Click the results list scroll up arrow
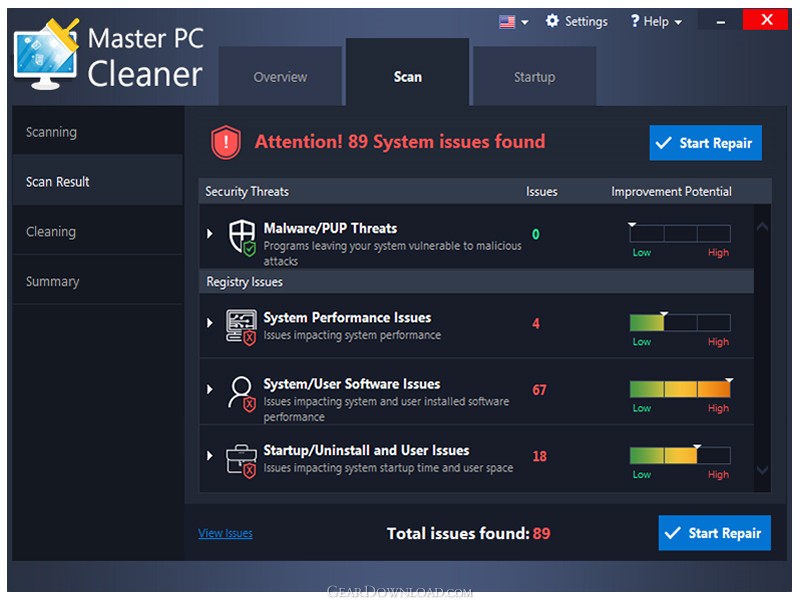The height and width of the screenshot is (600, 800). click(763, 227)
